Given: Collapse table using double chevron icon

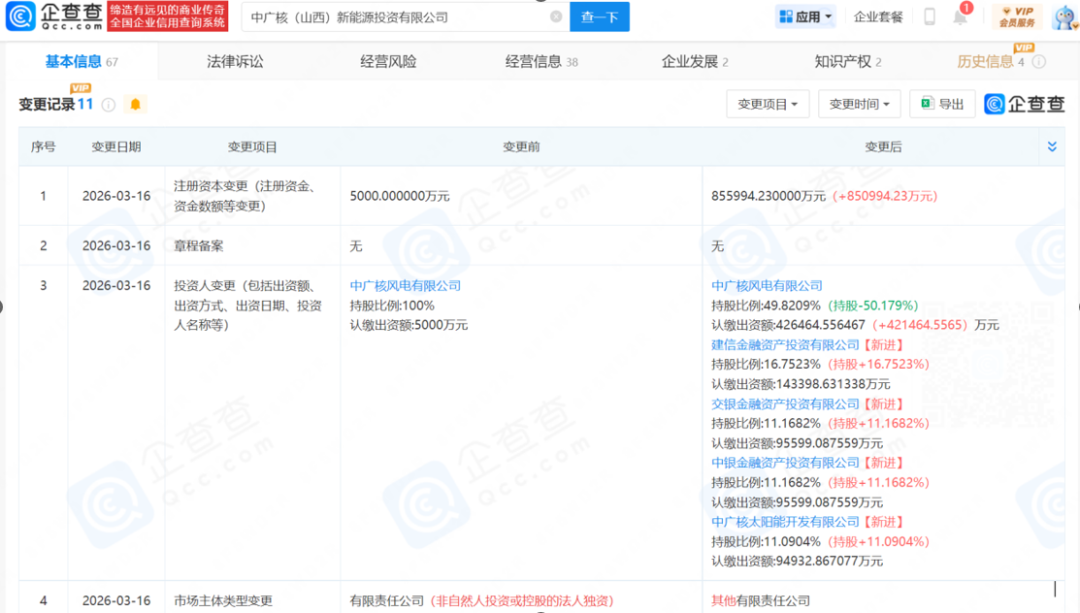Looking at the screenshot, I should 1052,147.
